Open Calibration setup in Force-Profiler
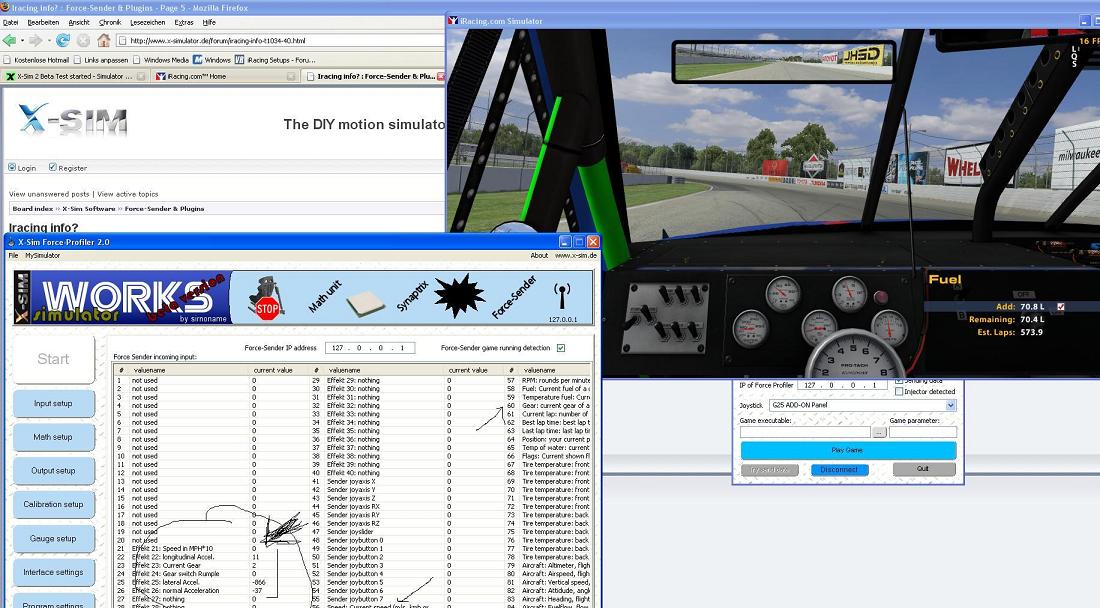Screen dimensions: 1100x608 point(53,505)
